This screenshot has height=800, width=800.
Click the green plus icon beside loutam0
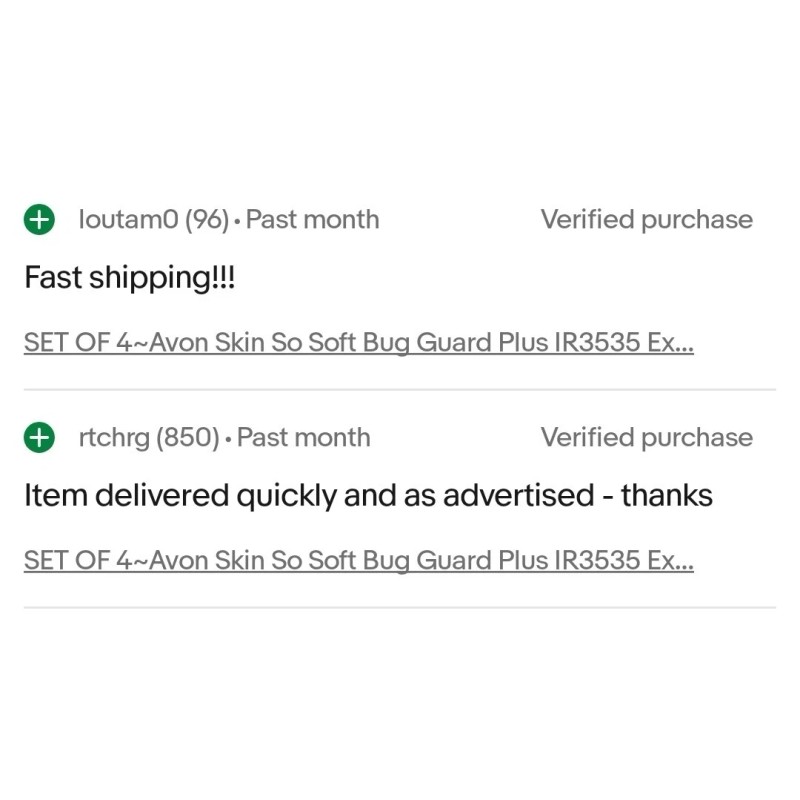click(39, 220)
